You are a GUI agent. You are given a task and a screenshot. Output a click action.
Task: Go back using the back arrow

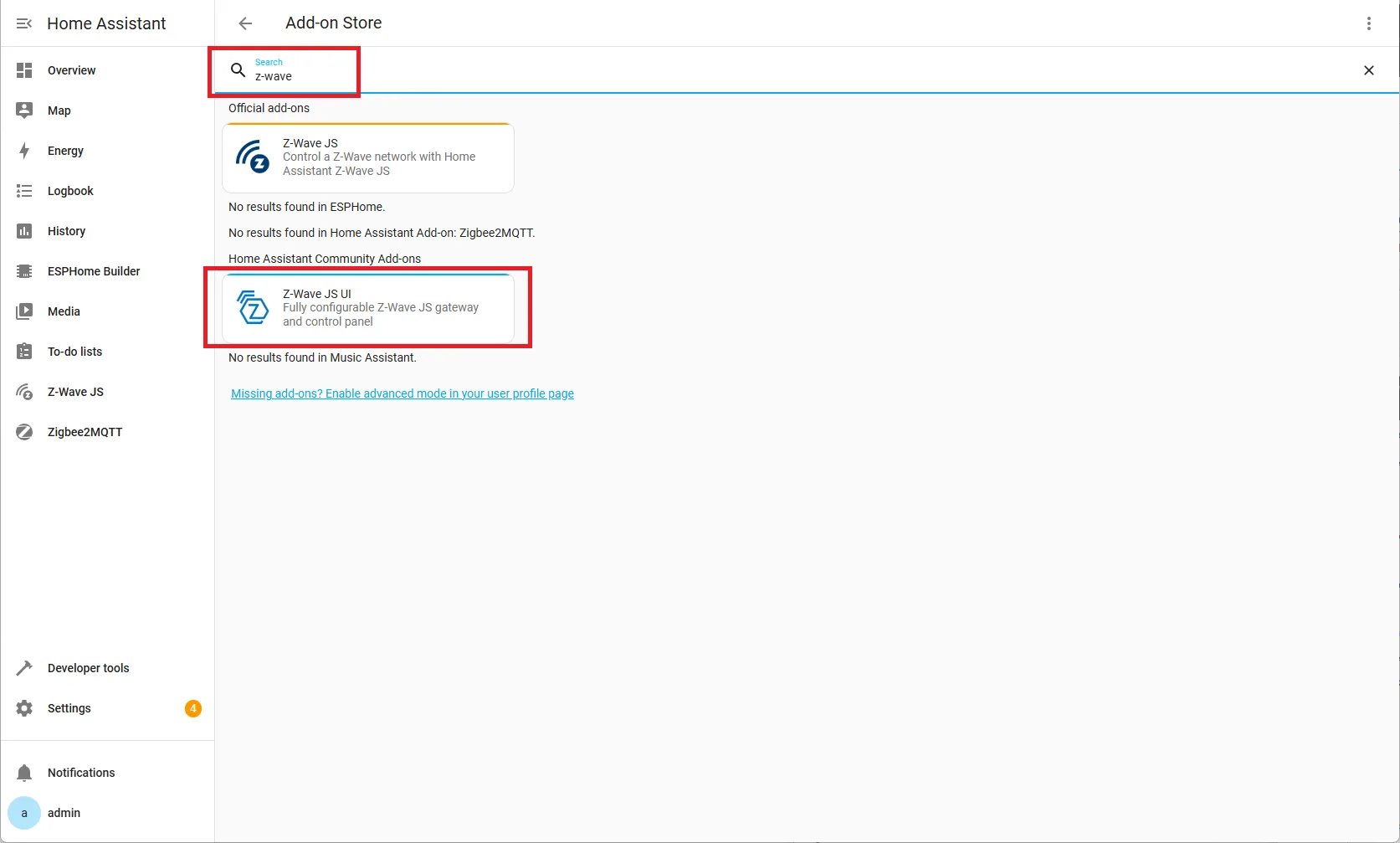244,23
